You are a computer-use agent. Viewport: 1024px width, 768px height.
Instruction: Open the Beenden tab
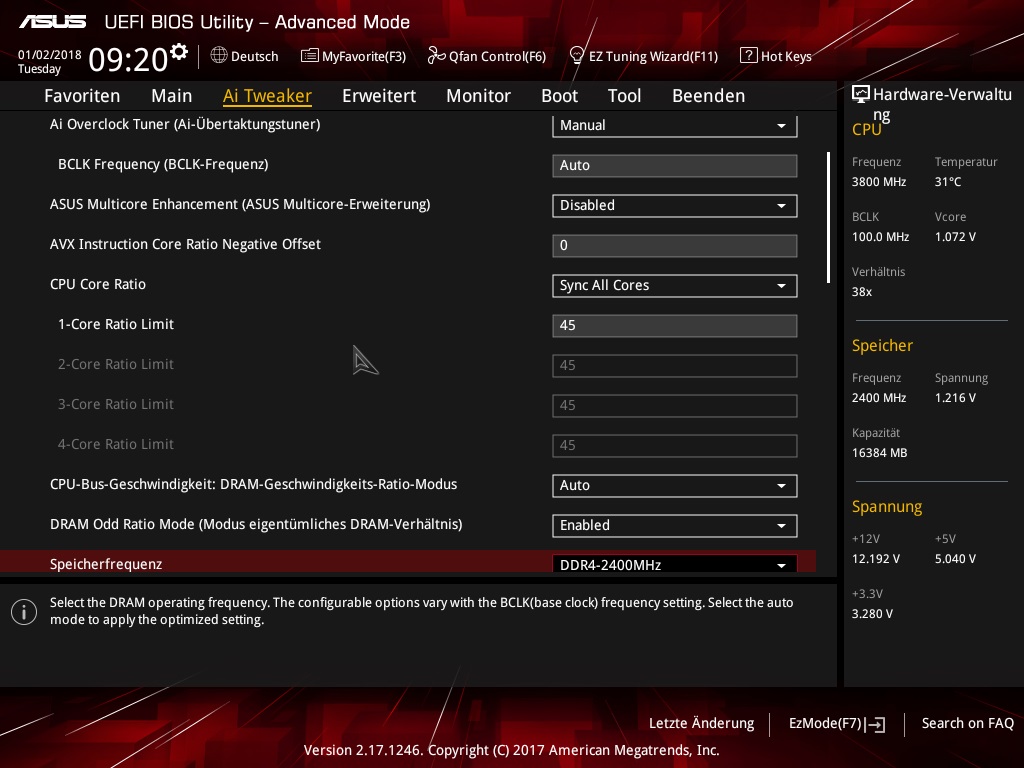709,96
